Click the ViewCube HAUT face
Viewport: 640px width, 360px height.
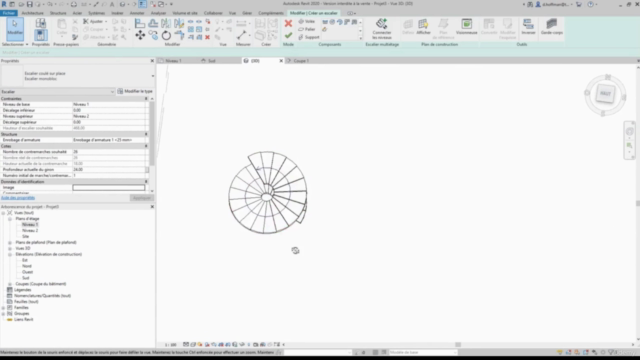[x=605, y=93]
